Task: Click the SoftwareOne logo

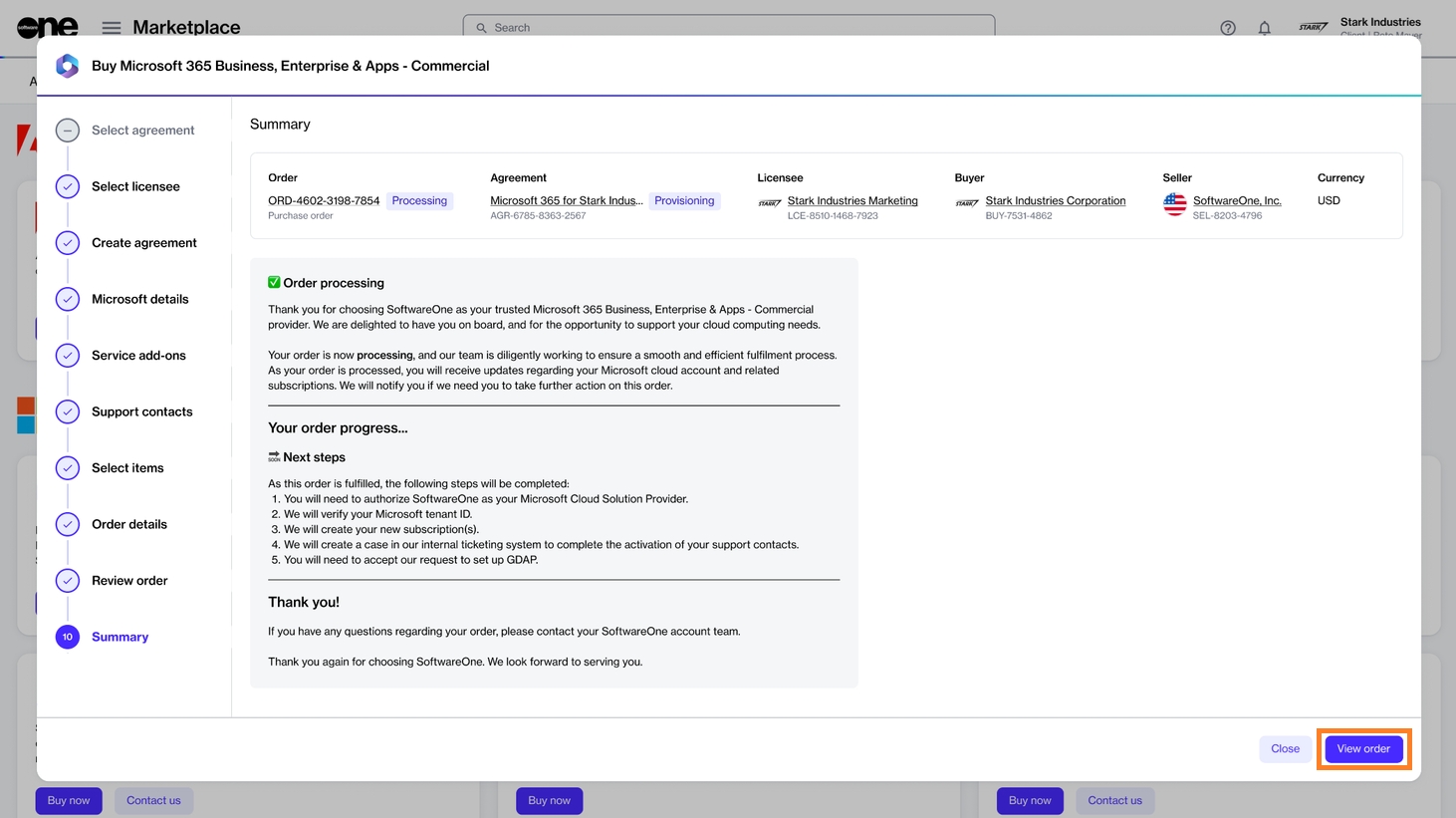Action: (47, 28)
